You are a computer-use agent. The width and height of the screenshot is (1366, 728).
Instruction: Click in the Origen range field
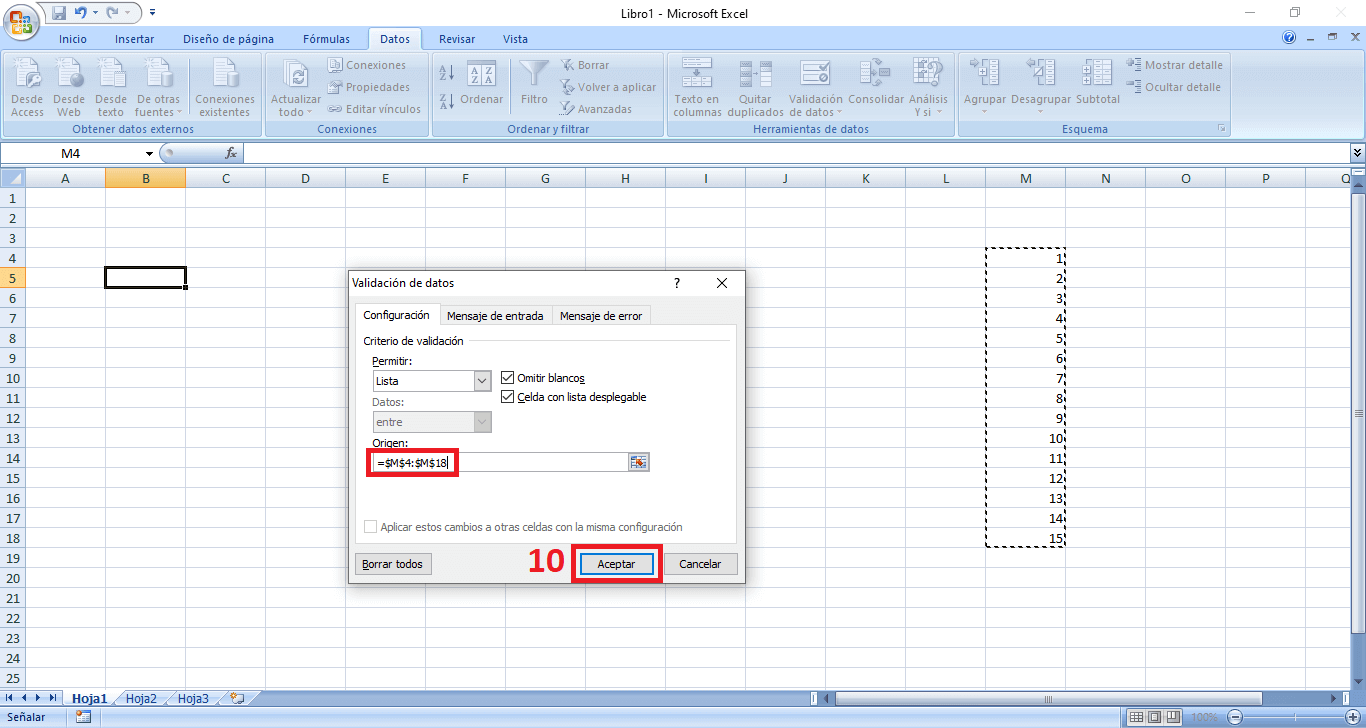click(x=500, y=462)
